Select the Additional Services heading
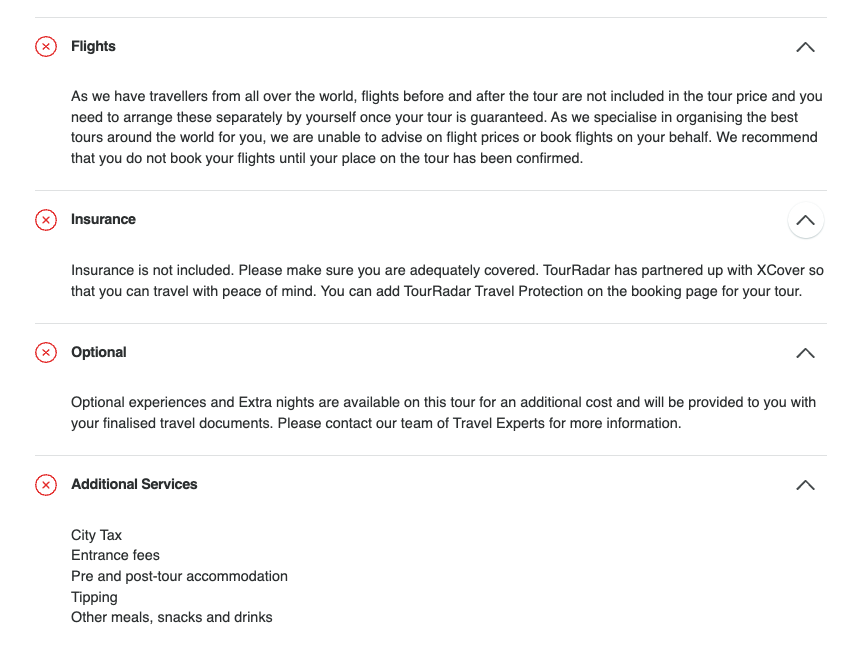The height and width of the screenshot is (649, 850). click(134, 484)
